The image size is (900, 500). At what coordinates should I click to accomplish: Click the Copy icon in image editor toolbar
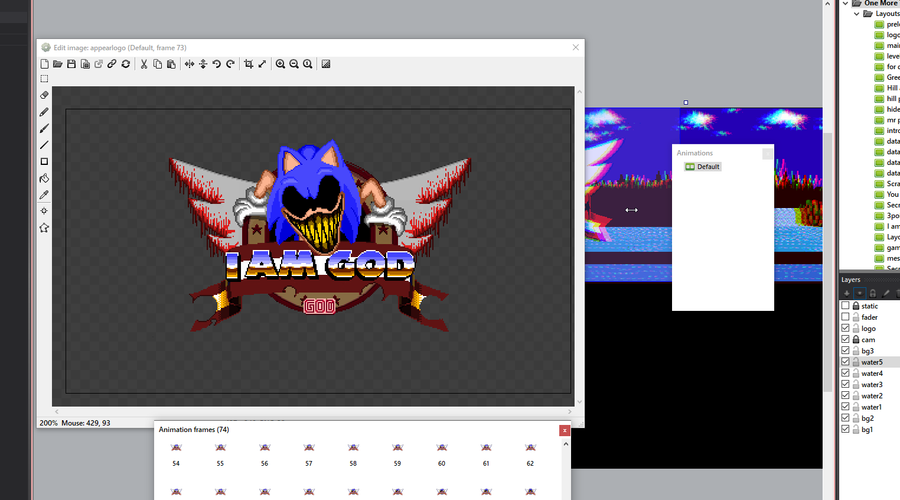[x=157, y=64]
